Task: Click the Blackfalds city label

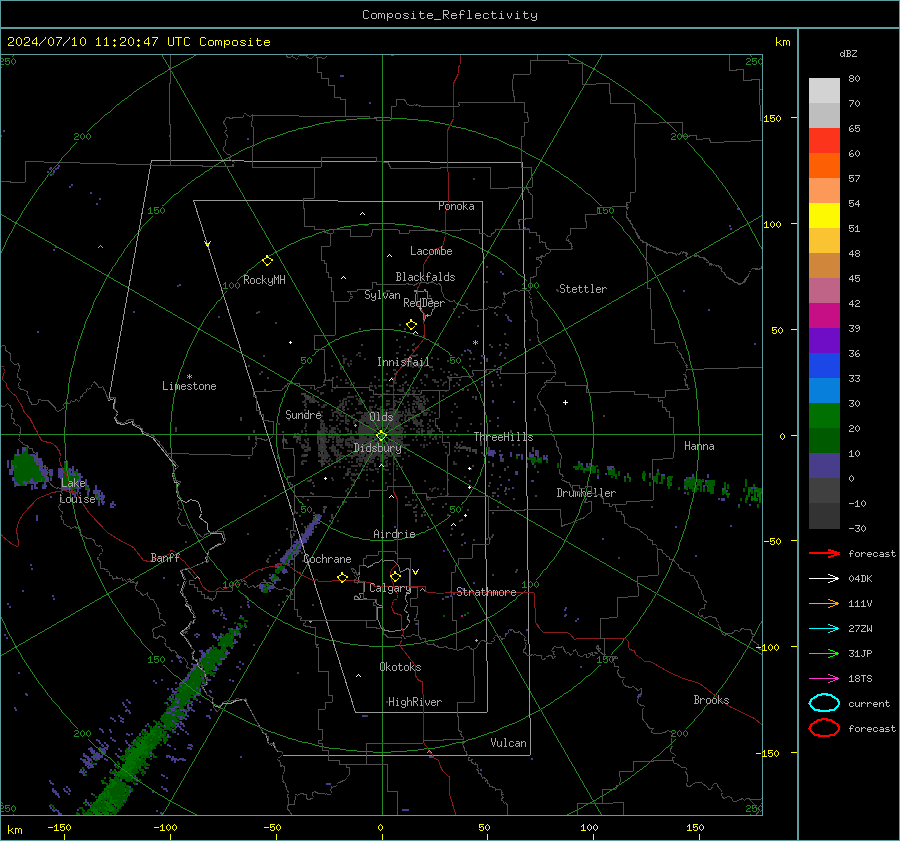Action: point(425,277)
